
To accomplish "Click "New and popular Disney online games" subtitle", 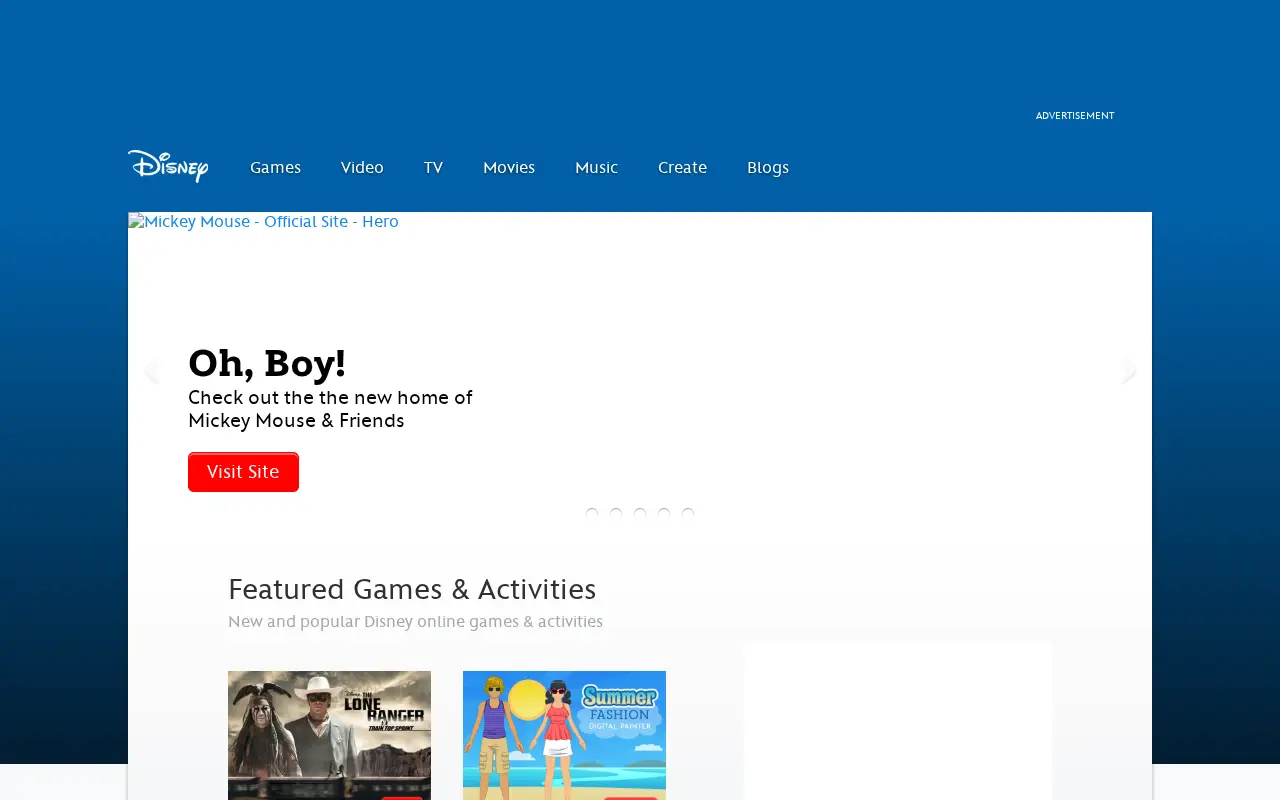I will pyautogui.click(x=415, y=622).
